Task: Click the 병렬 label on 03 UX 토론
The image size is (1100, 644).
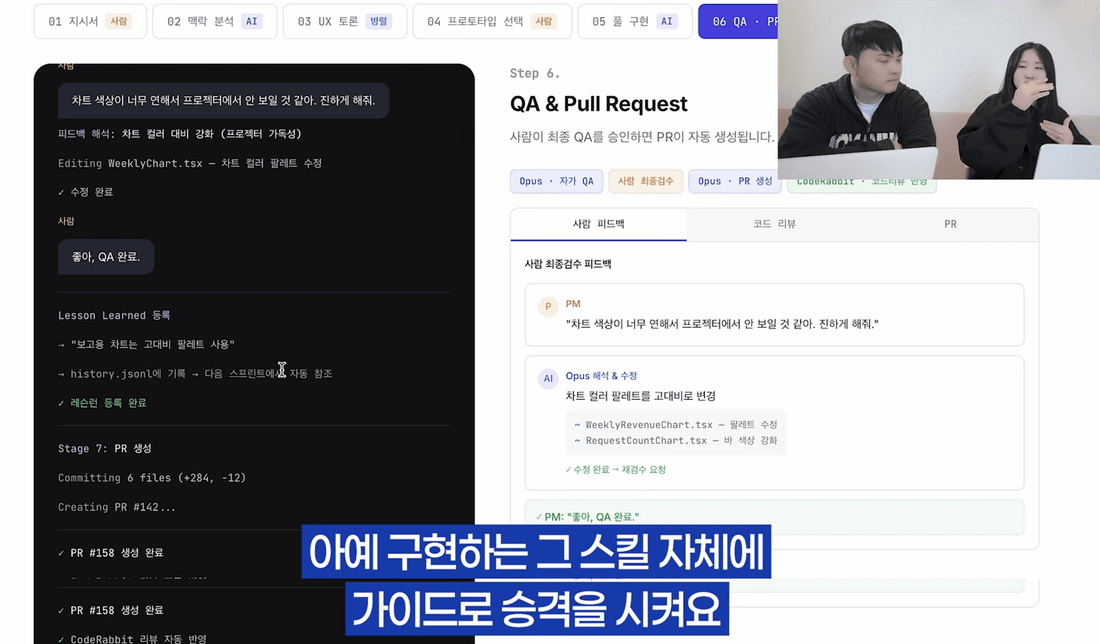Action: (x=379, y=21)
